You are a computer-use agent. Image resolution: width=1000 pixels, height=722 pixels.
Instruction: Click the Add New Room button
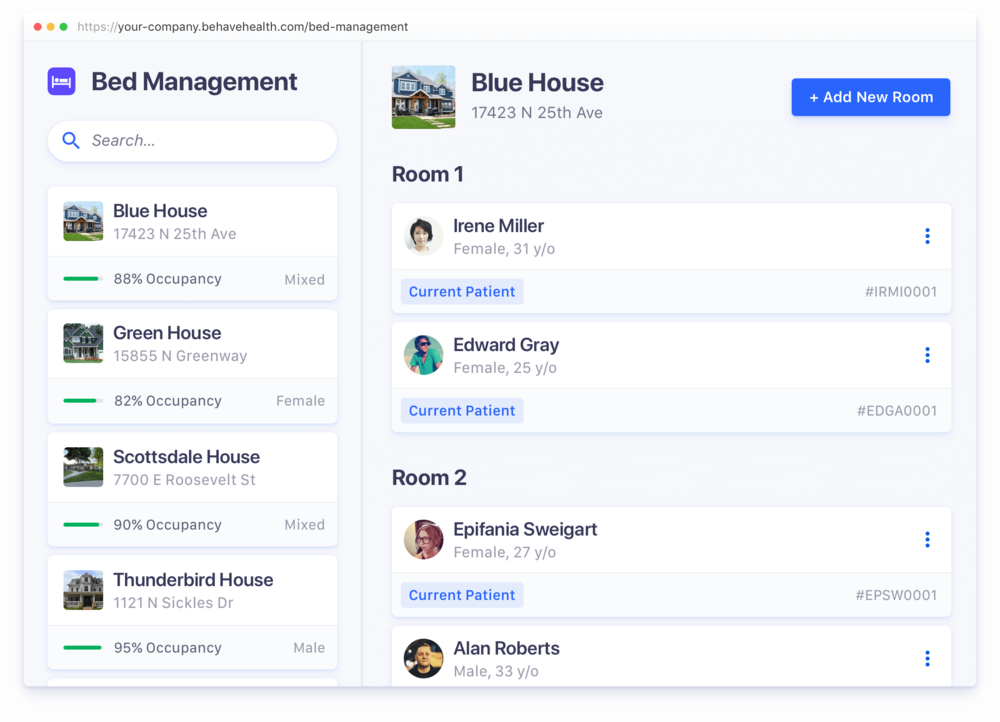point(870,97)
